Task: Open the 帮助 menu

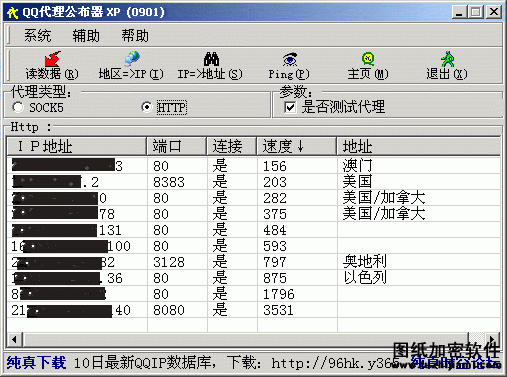Action: pos(135,36)
